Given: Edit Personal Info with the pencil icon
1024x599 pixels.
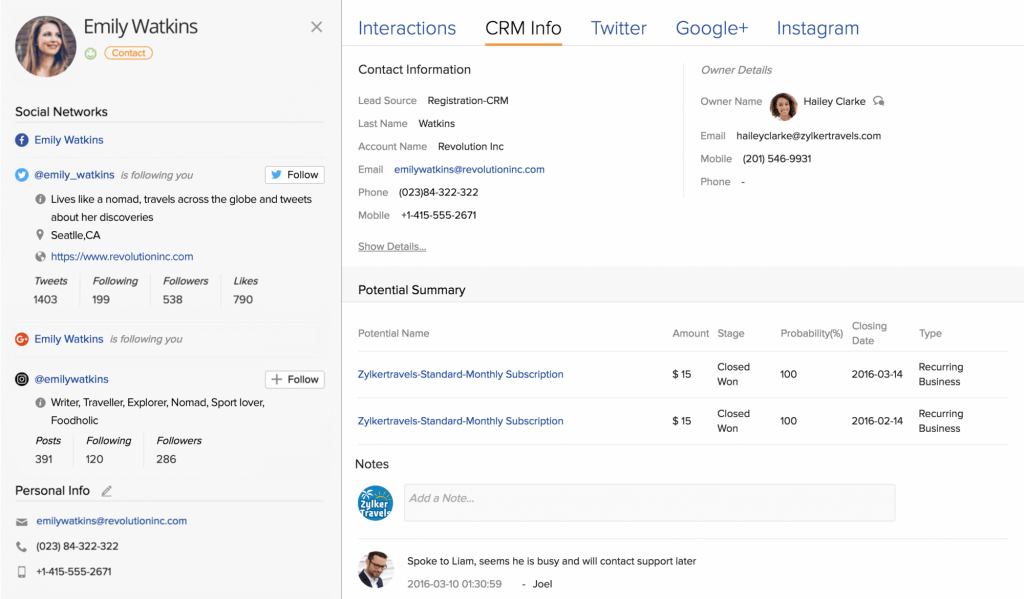Looking at the screenshot, I should (x=107, y=491).
